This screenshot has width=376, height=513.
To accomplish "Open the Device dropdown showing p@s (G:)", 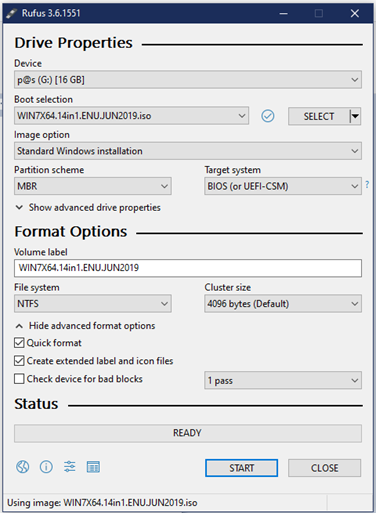I will pyautogui.click(x=188, y=80).
